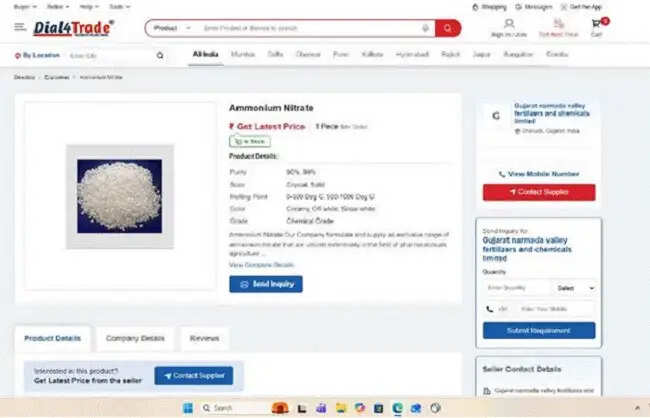This screenshot has height=418, width=650.
Task: Click the Ammonium Nitrate breadcrumb item
Action: point(101,77)
